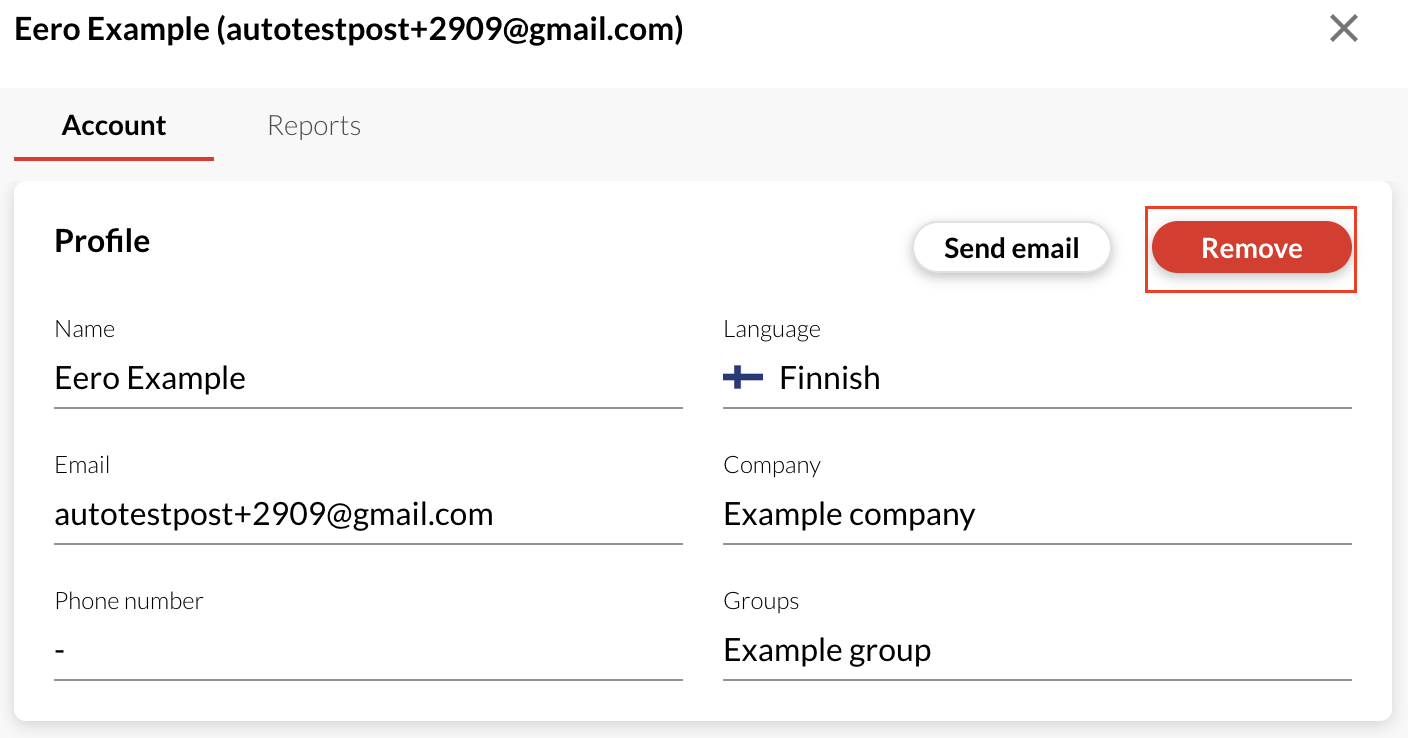
Task: Click the Finnish flag icon
Action: pyautogui.click(x=742, y=377)
